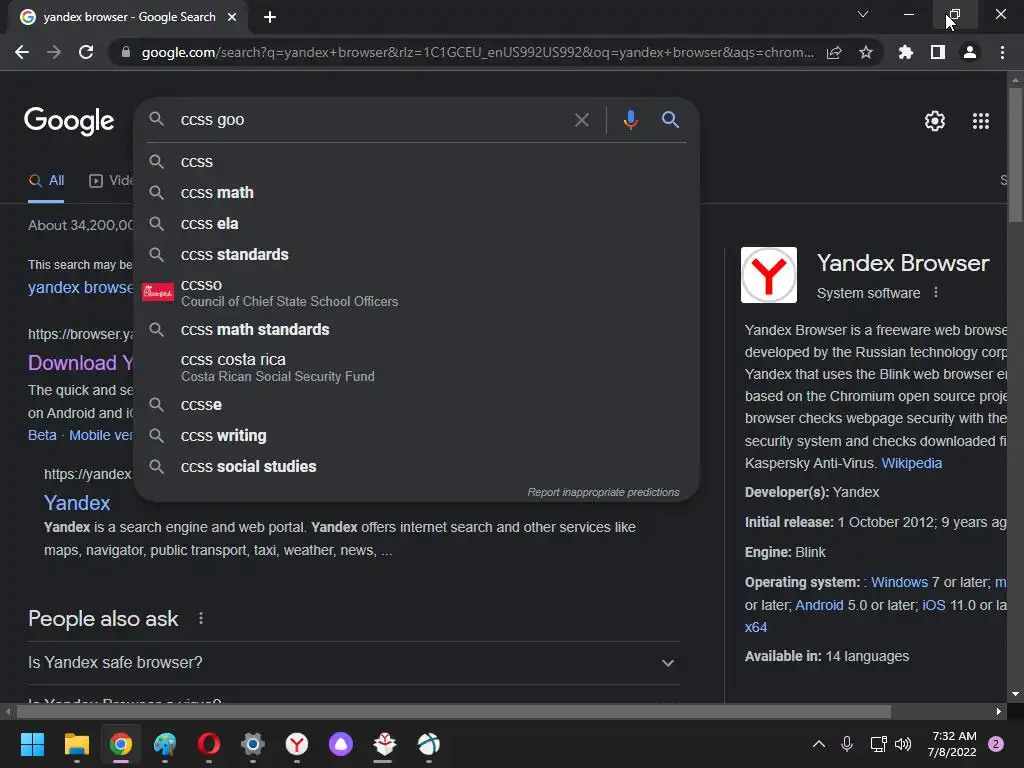Open the share this page icon

(x=834, y=52)
